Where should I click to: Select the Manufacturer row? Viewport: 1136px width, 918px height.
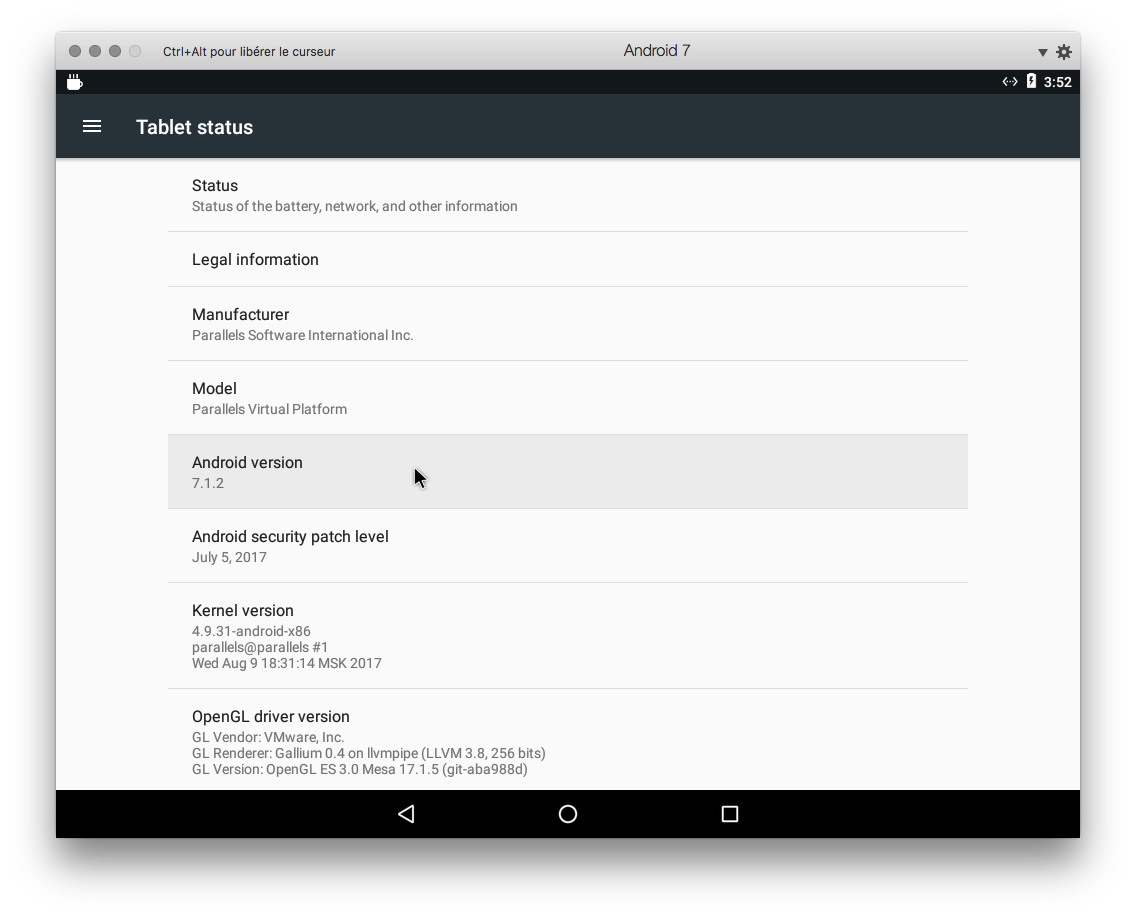pyautogui.click(x=568, y=324)
